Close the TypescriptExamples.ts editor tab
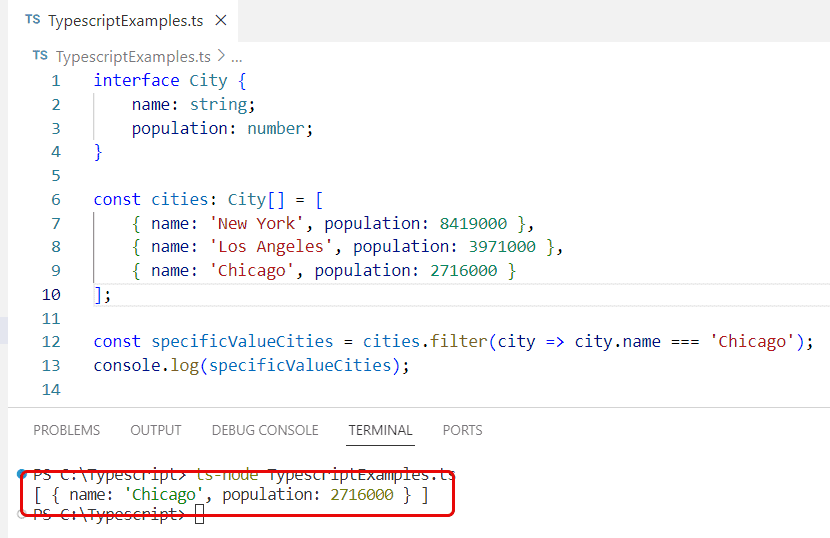 (221, 21)
